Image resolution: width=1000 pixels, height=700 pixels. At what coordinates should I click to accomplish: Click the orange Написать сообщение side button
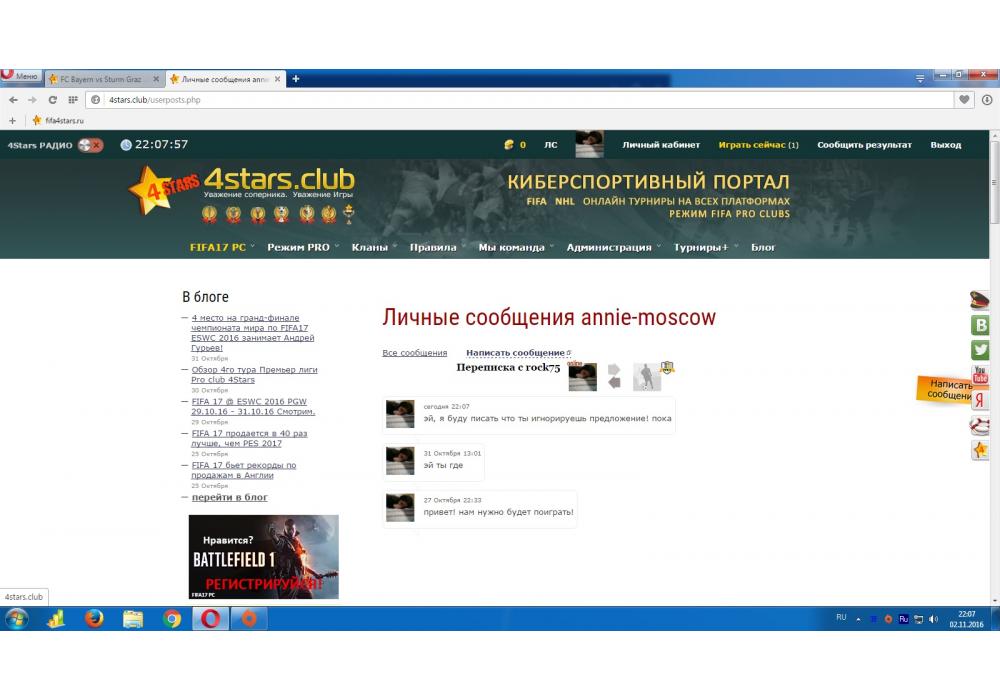(945, 389)
